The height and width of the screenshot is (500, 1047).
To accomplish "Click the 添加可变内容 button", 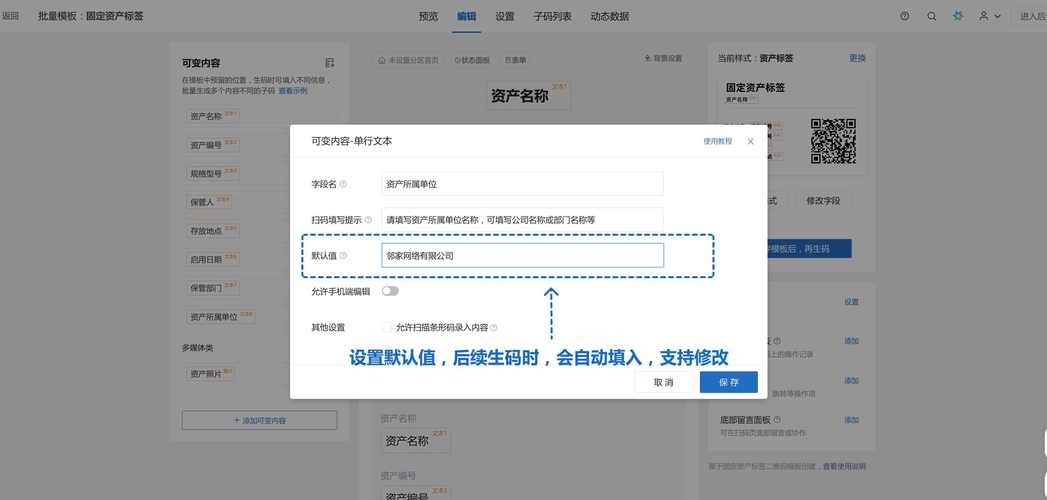I will coord(259,421).
